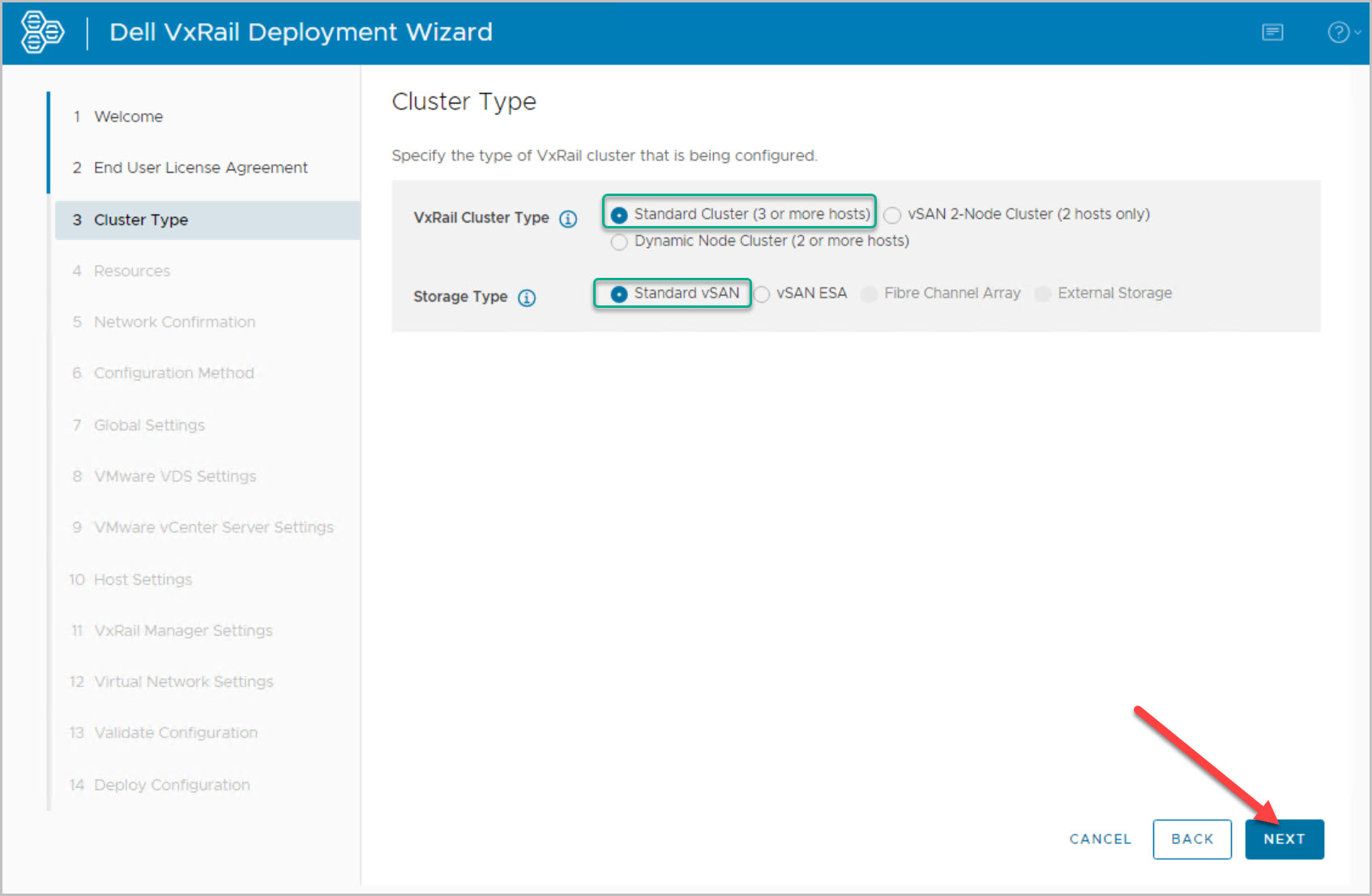Viewport: 1372px width, 896px height.
Task: Open End User License Agreement step
Action: 200,168
